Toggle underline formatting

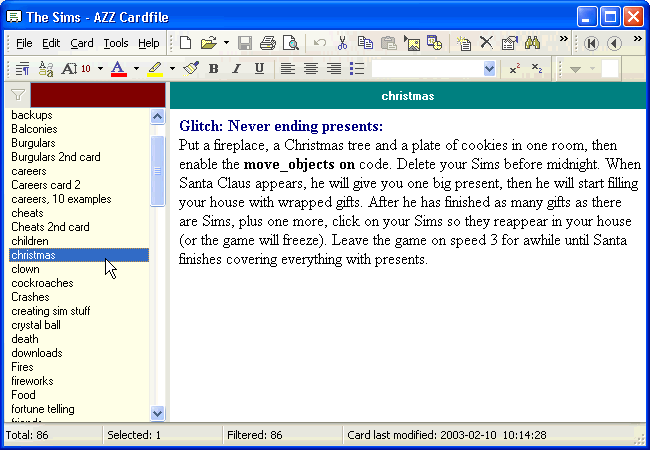[260, 69]
